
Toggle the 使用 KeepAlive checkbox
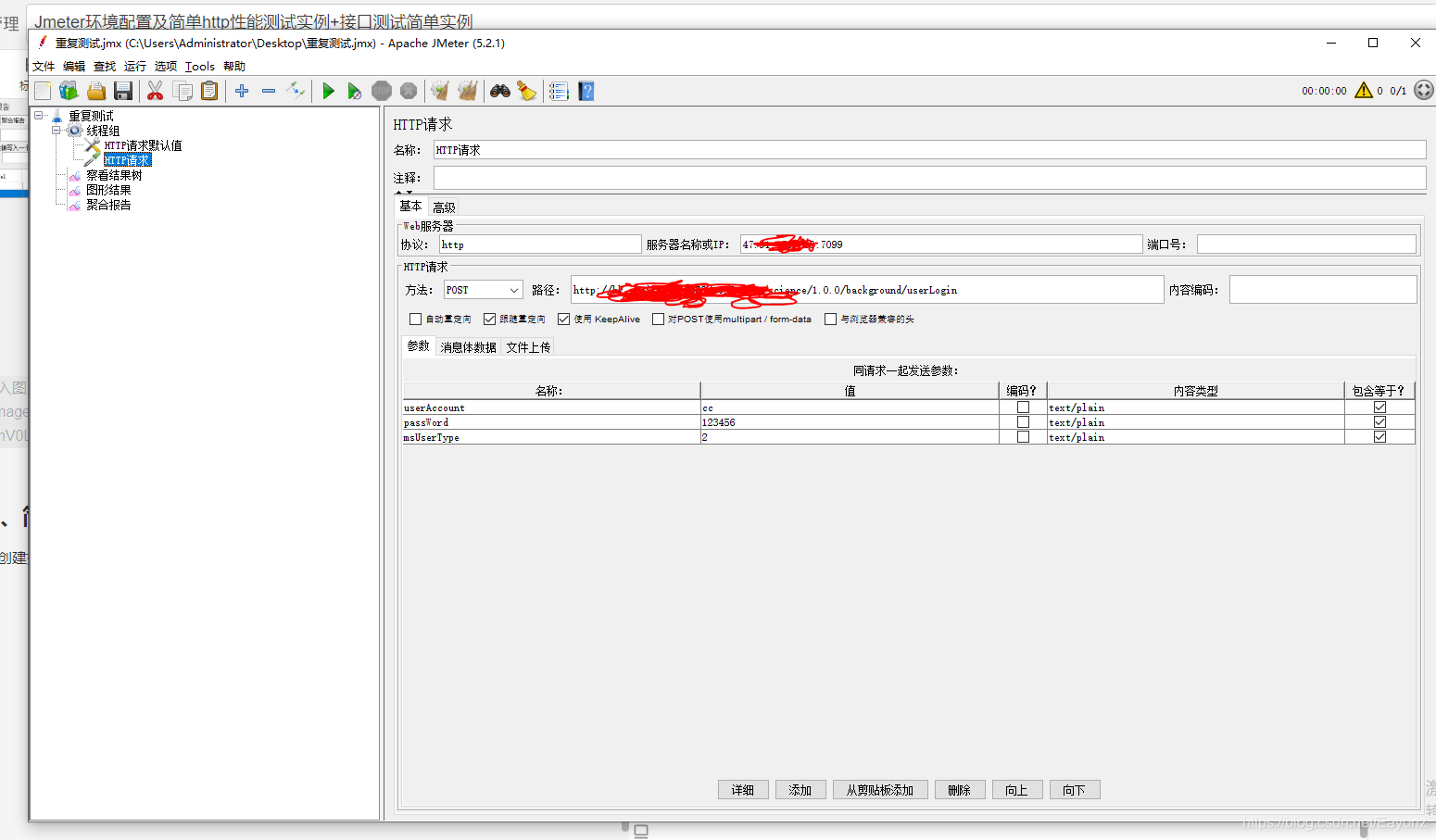(563, 319)
